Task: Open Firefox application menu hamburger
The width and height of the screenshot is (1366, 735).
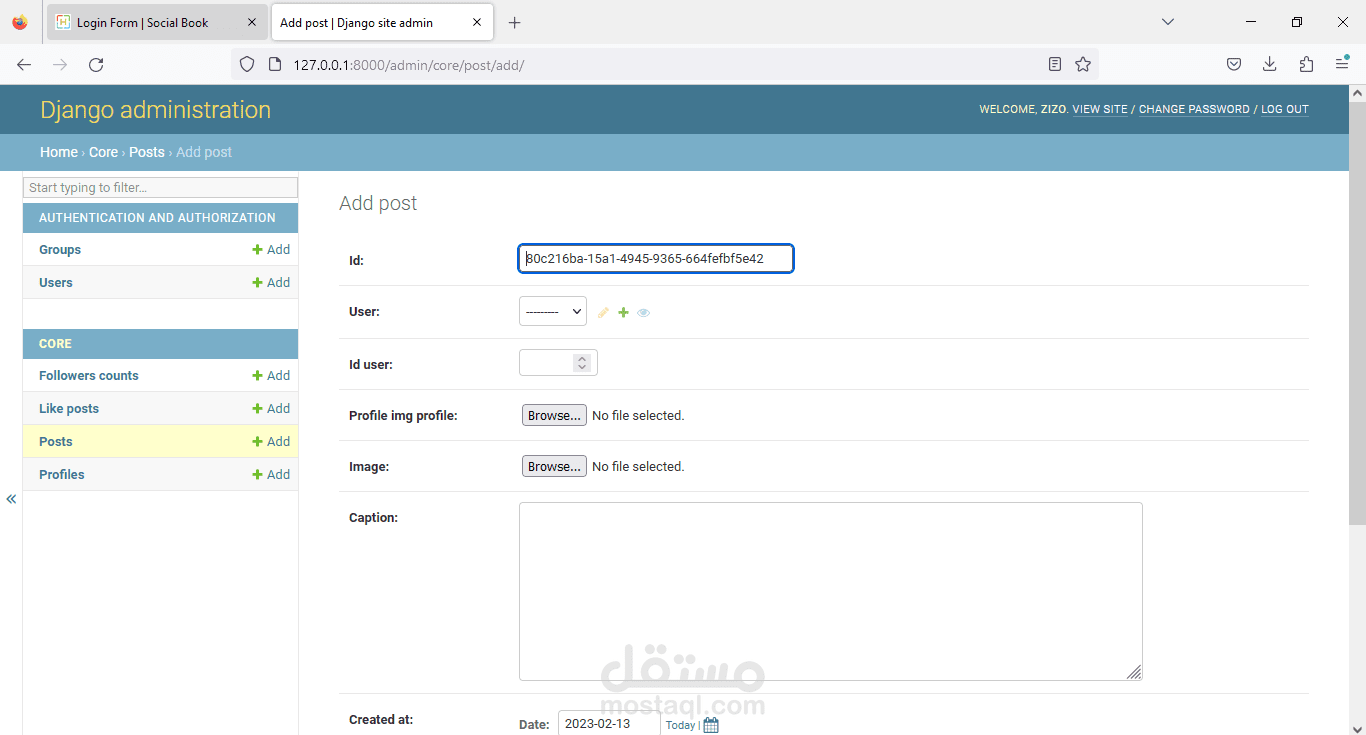Action: pyautogui.click(x=1342, y=64)
